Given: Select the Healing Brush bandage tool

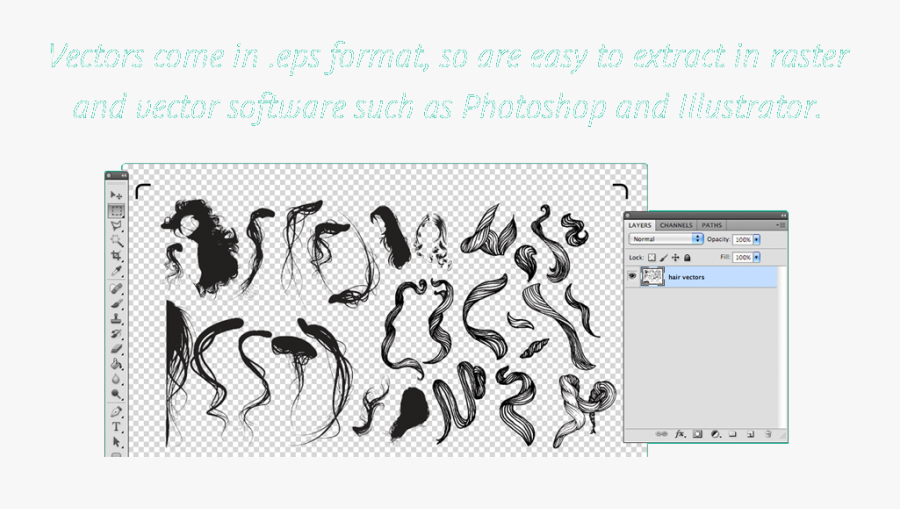Looking at the screenshot, I should click(x=116, y=288).
